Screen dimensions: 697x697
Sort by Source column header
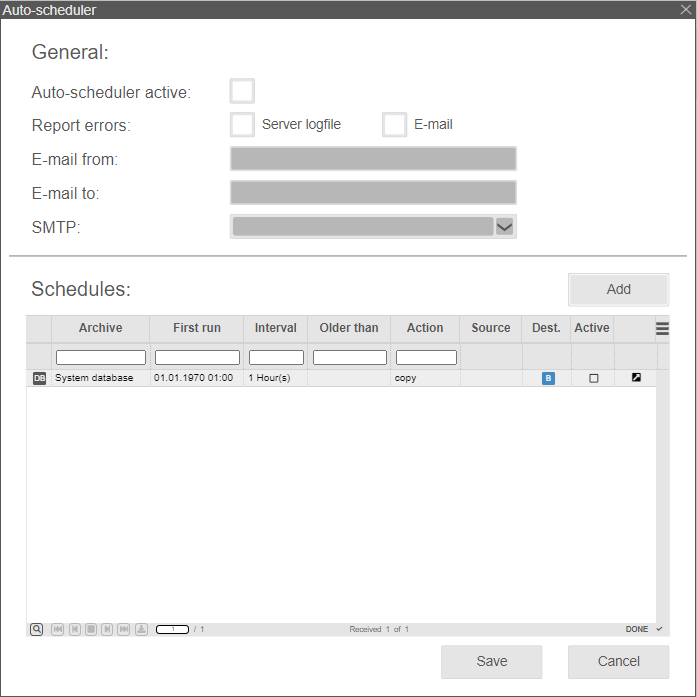[491, 328]
